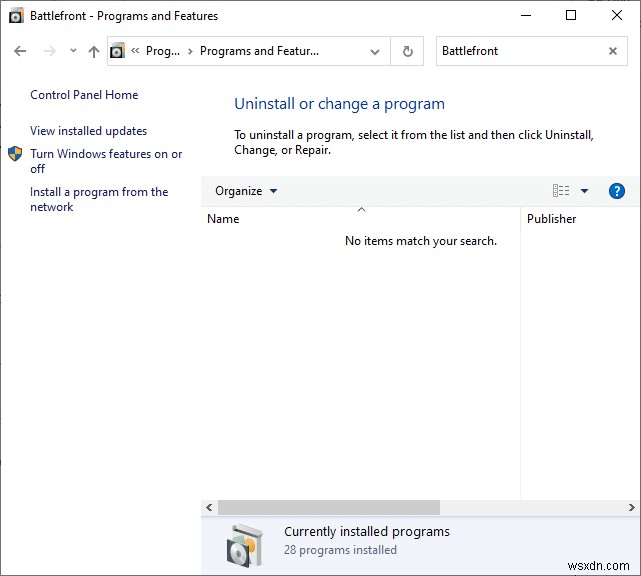Image resolution: width=641 pixels, height=576 pixels.
Task: Open View installed updates
Action: click(88, 131)
